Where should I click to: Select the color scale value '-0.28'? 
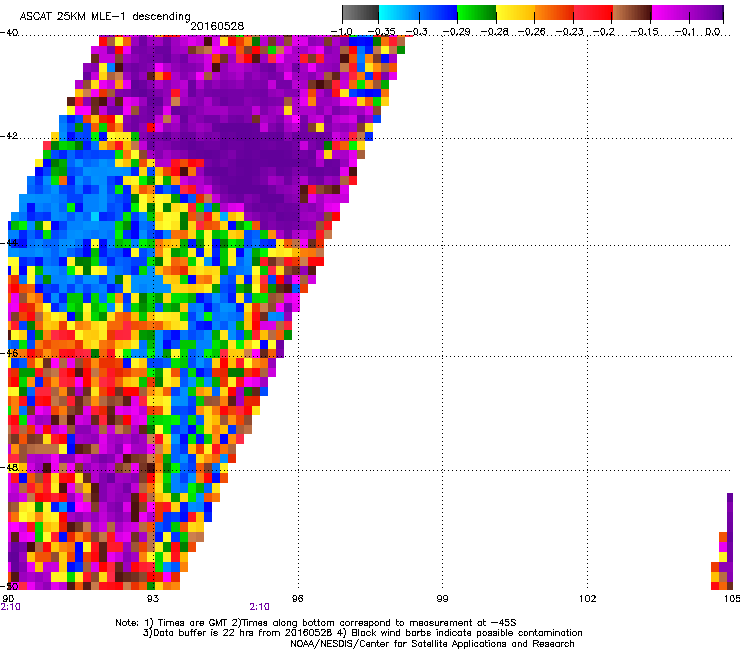click(495, 32)
